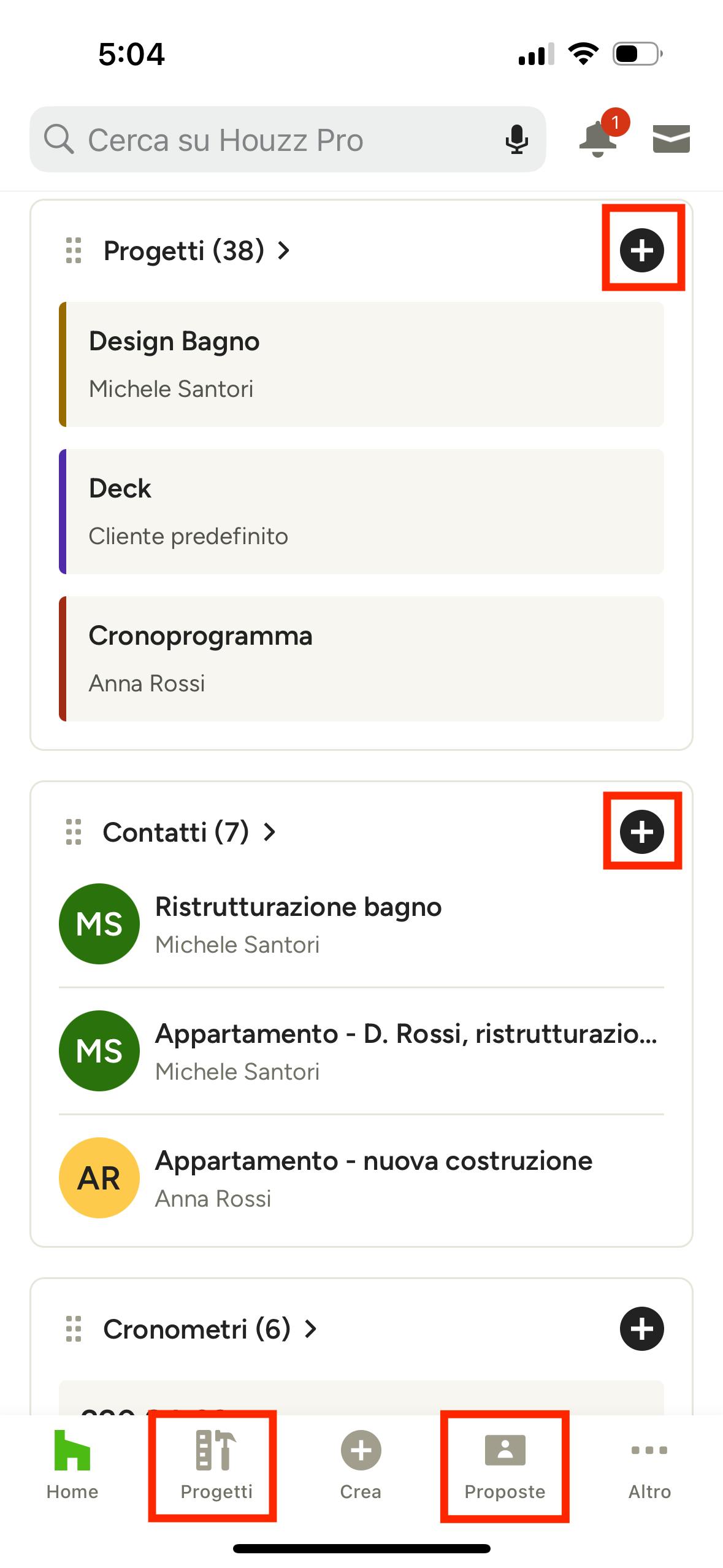The image size is (723, 1568).
Task: Open the Cronoprogramma project by Anna Rossi
Action: point(361,659)
